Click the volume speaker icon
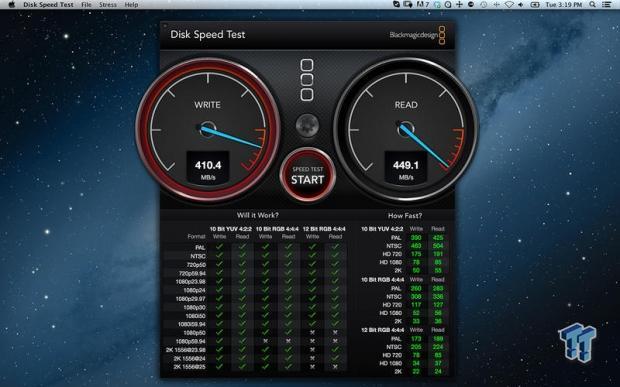 520,5
